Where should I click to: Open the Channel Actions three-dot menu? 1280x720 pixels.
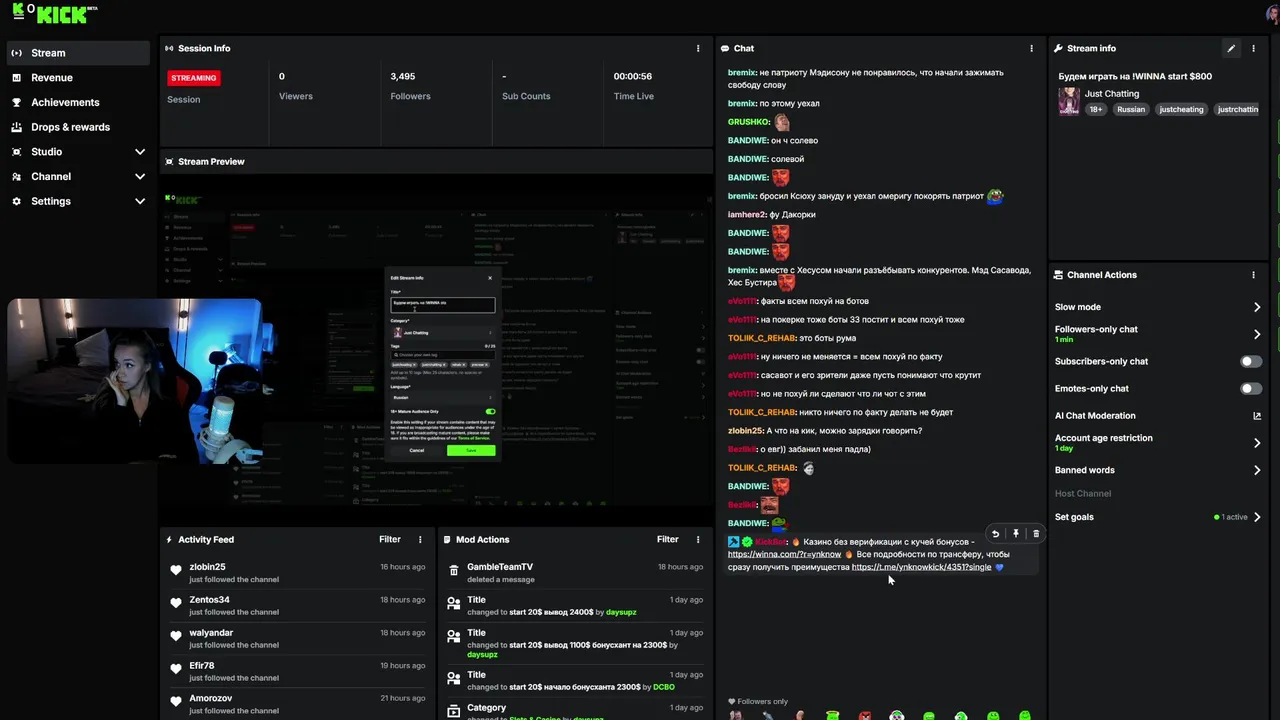pyautogui.click(x=1253, y=275)
